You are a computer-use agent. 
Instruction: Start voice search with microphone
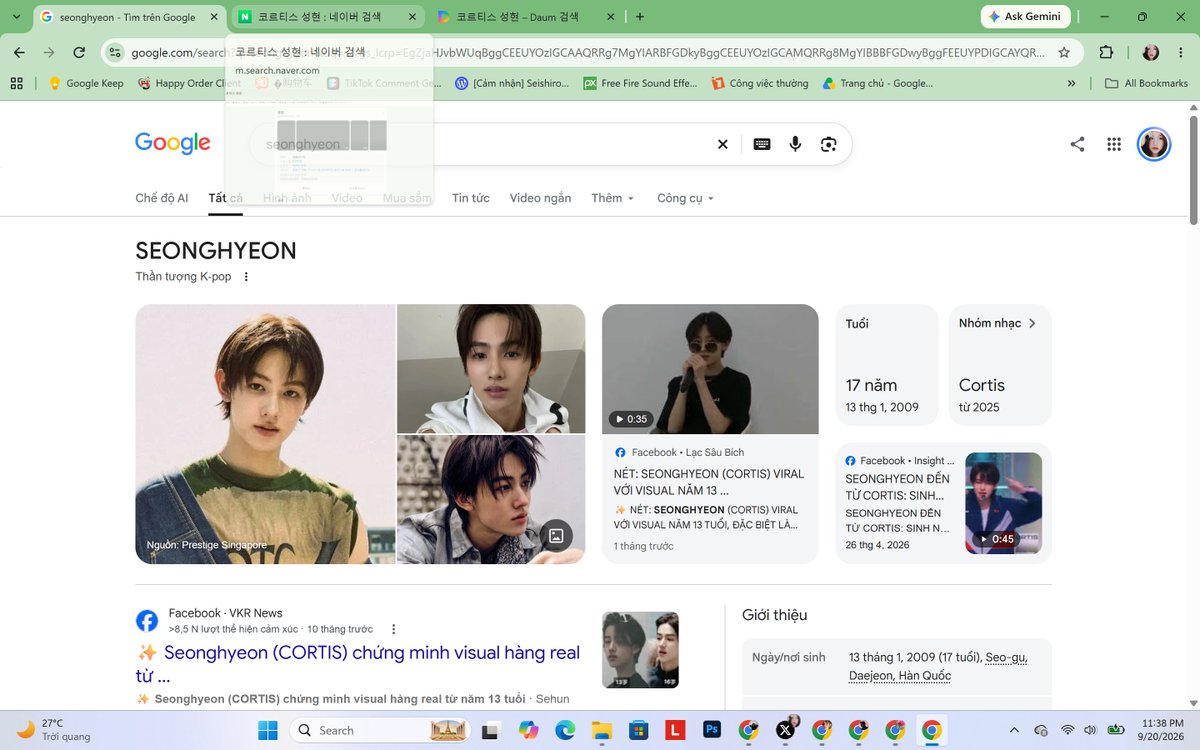795,144
